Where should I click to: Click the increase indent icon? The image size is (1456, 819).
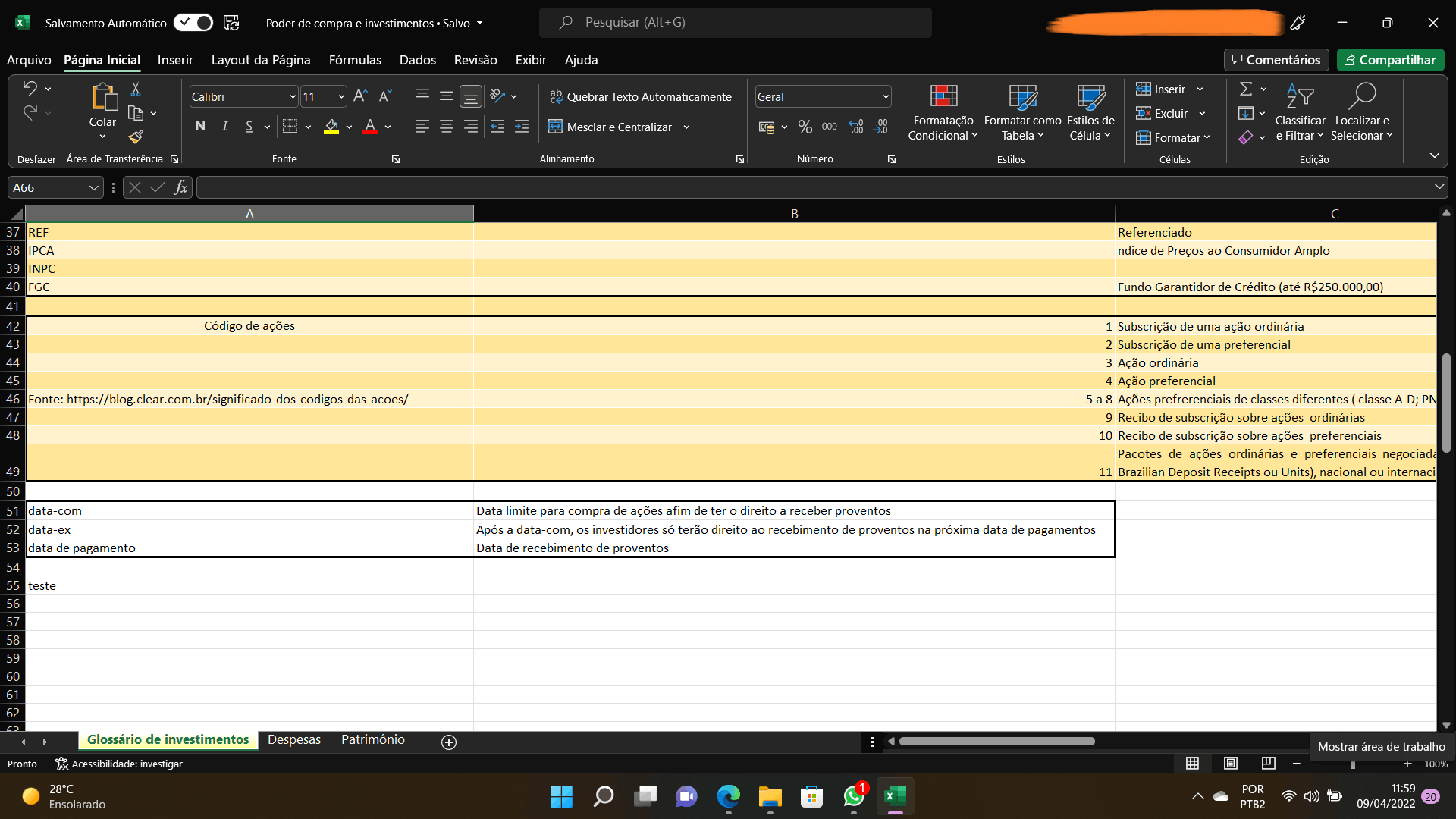[x=522, y=127]
